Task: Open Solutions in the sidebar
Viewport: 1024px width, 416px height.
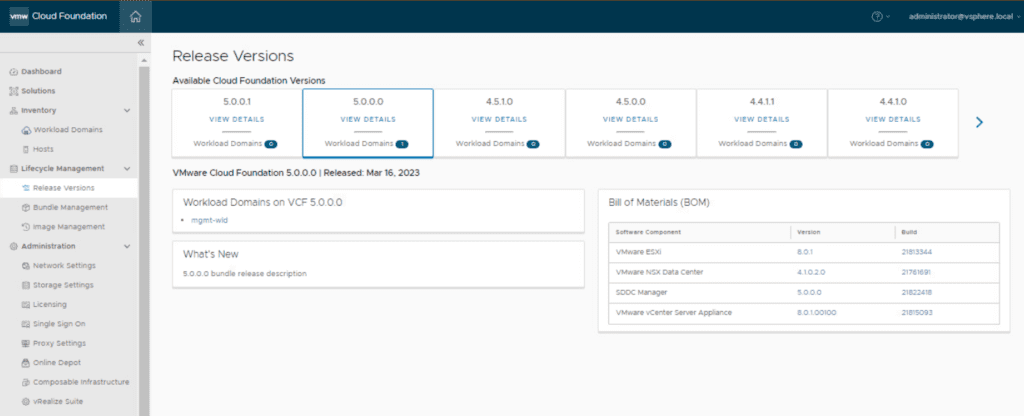Action: pyautogui.click(x=38, y=91)
